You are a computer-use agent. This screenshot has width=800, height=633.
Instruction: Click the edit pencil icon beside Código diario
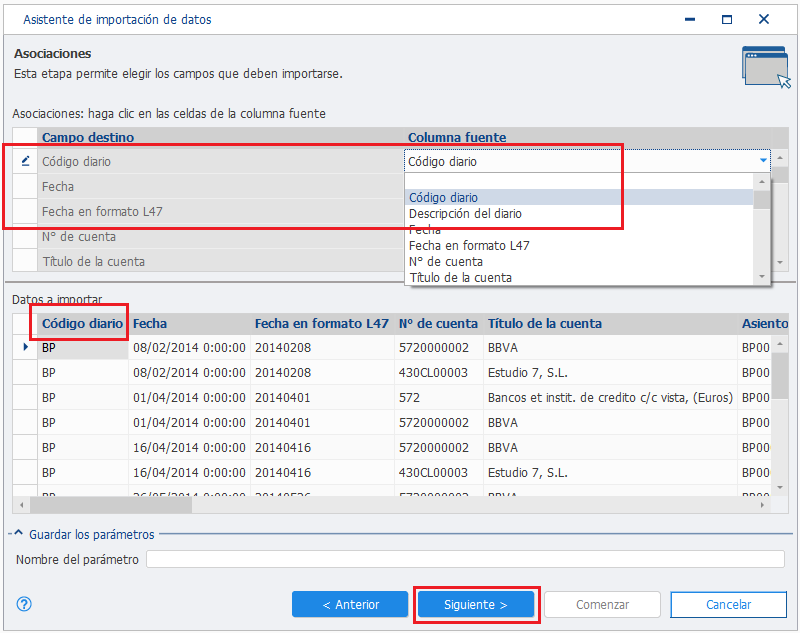(26, 161)
